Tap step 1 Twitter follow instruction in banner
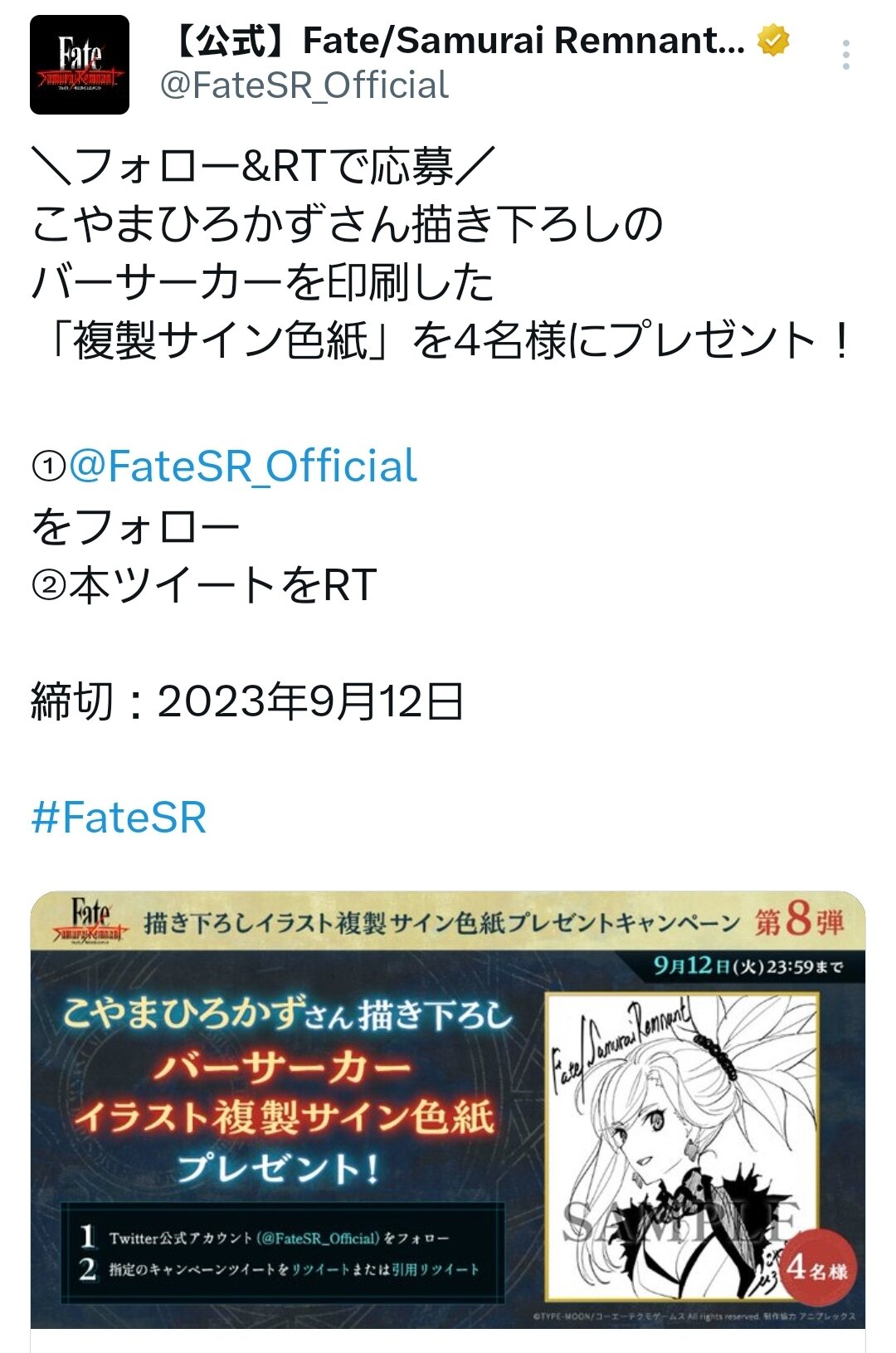 [265, 1238]
